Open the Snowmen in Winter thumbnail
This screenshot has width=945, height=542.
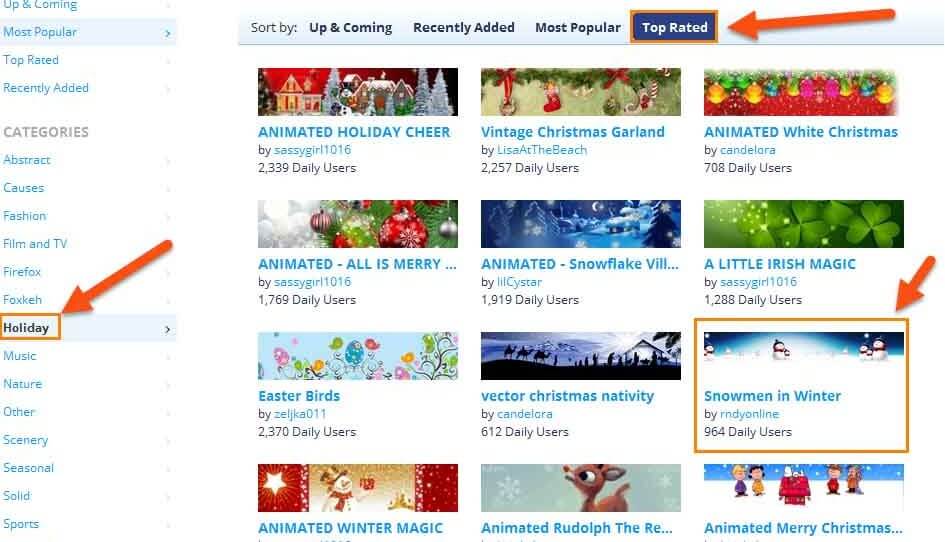pos(803,356)
